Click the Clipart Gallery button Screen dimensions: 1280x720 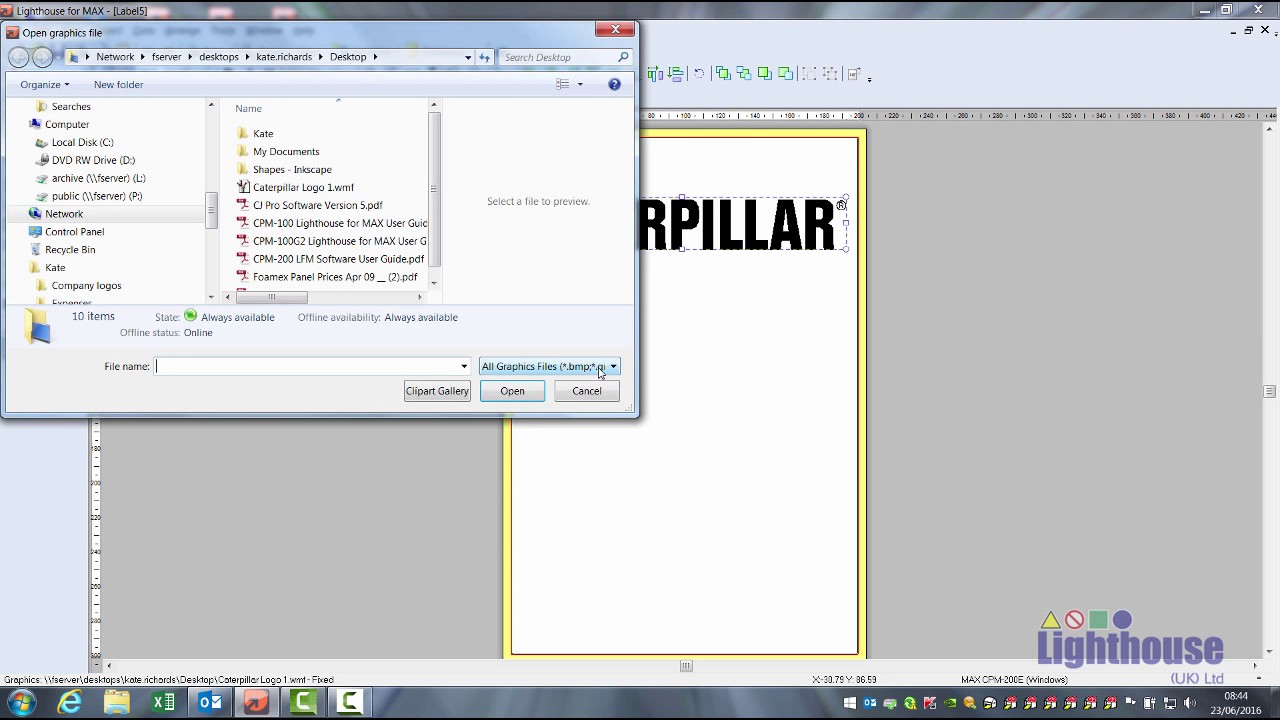pyautogui.click(x=437, y=391)
